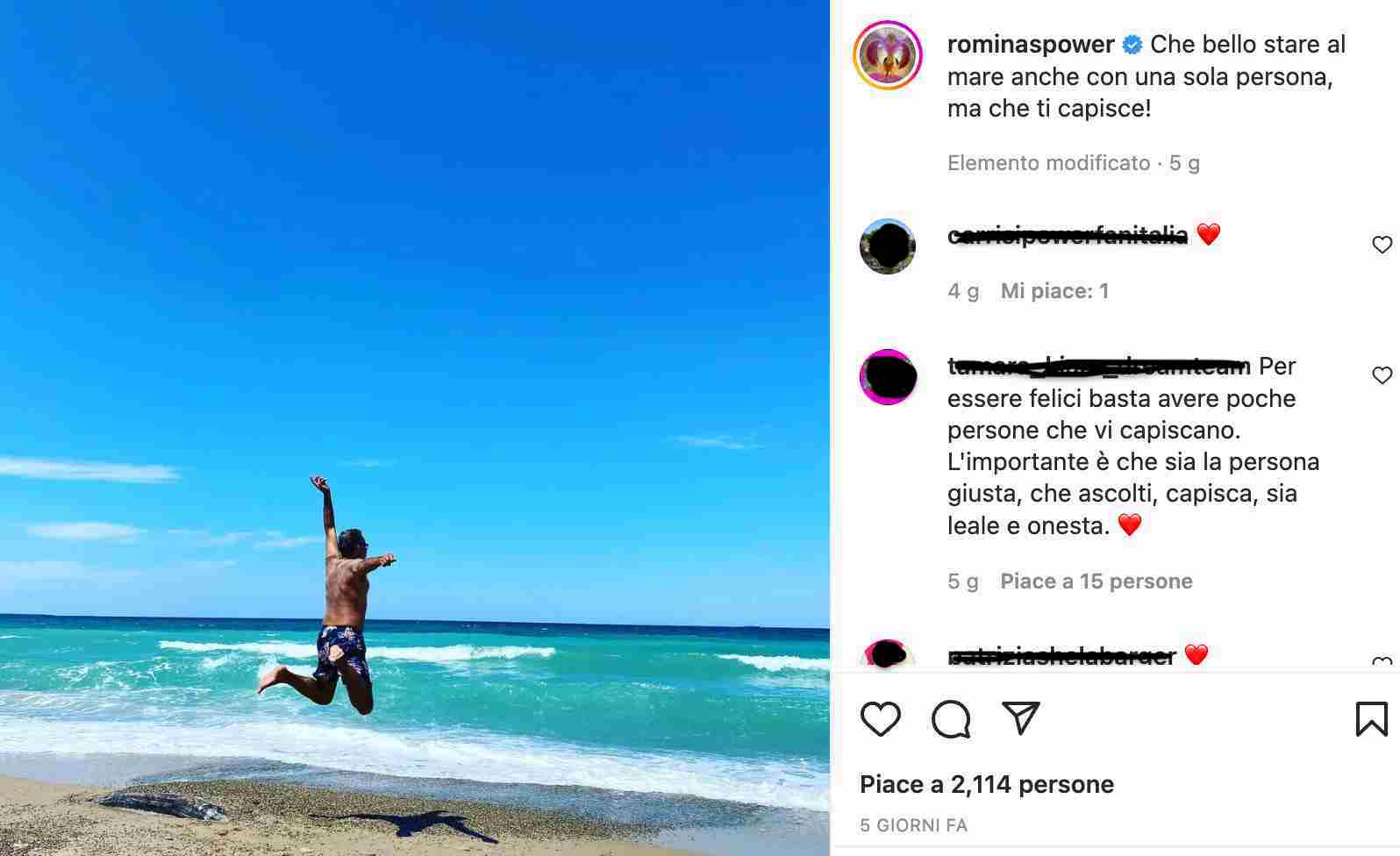Click the verified badge beside rominaspower
Screen dimensions: 1400x856
pos(1132,45)
